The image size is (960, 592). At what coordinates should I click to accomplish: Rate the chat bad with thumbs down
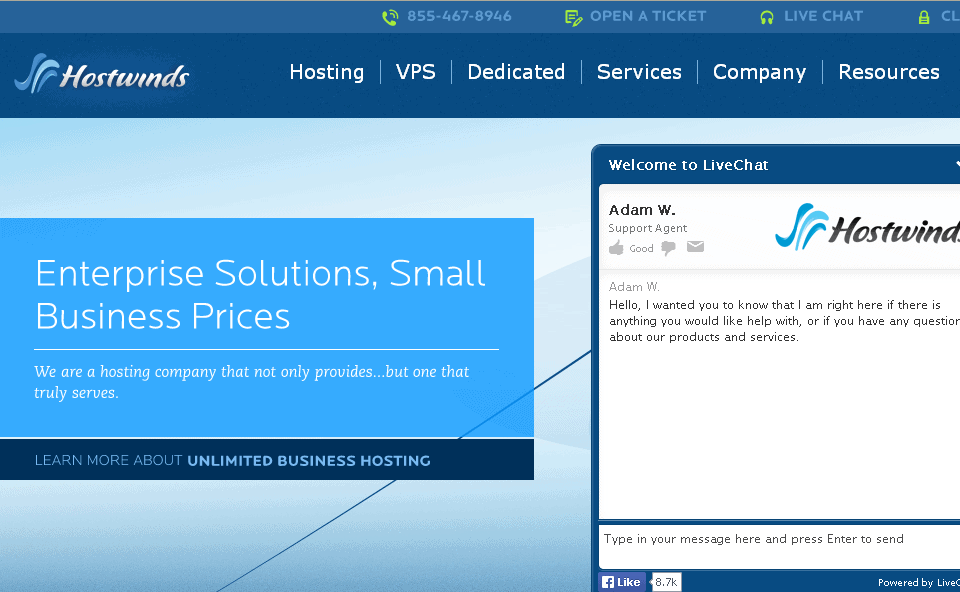click(668, 248)
